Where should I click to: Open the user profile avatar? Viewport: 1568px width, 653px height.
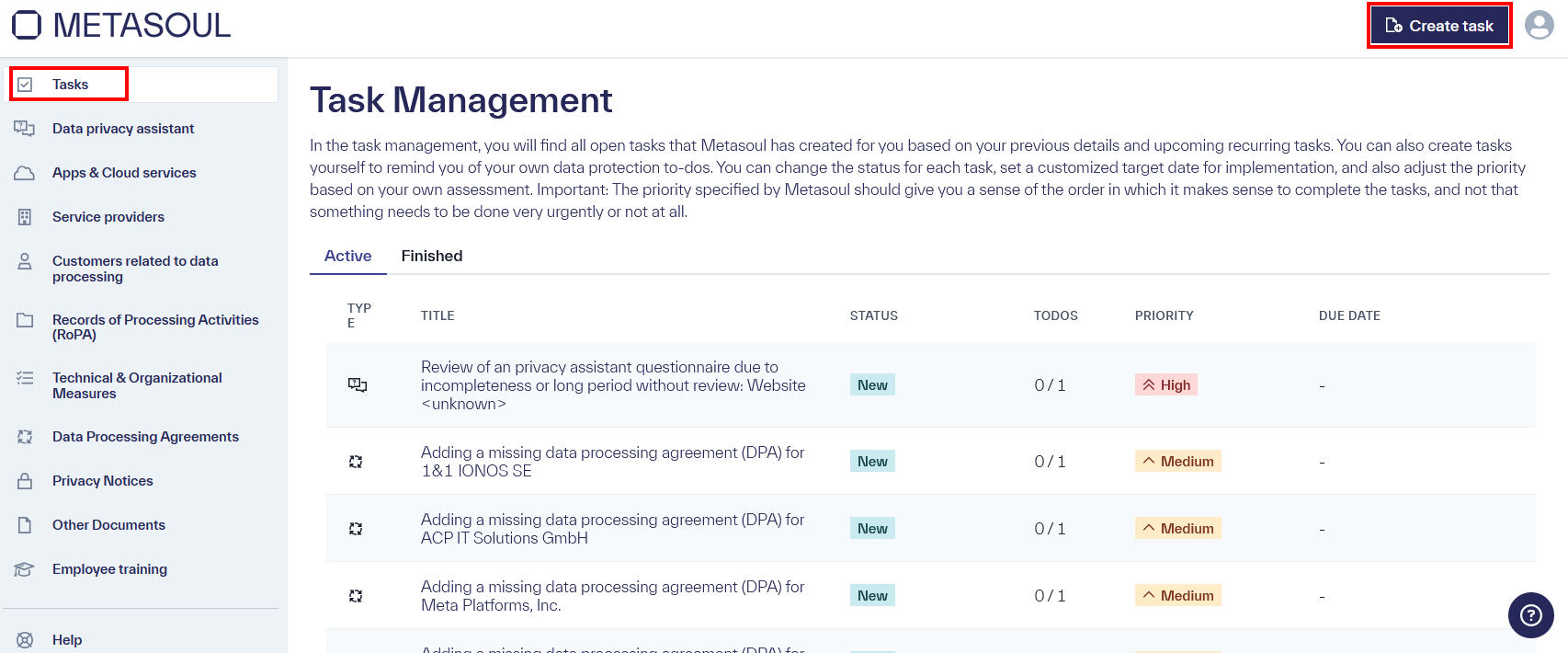coord(1540,25)
